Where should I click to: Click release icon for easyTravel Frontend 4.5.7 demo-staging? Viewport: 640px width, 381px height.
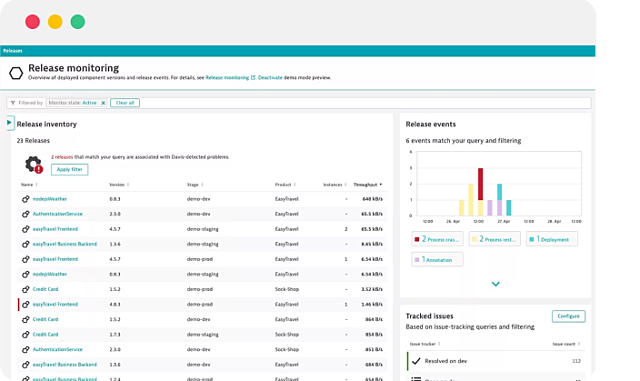pyautogui.click(x=25, y=229)
